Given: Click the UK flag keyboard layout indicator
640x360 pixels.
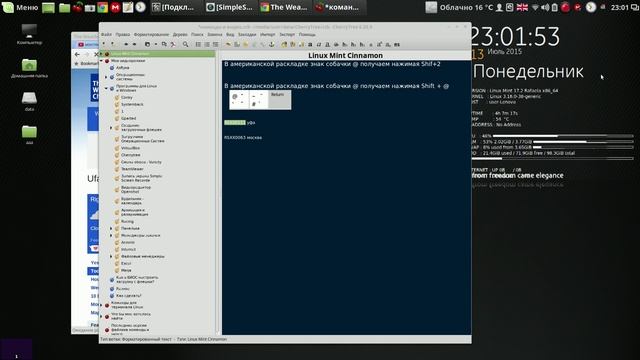Looking at the screenshot, I should (x=522, y=7).
